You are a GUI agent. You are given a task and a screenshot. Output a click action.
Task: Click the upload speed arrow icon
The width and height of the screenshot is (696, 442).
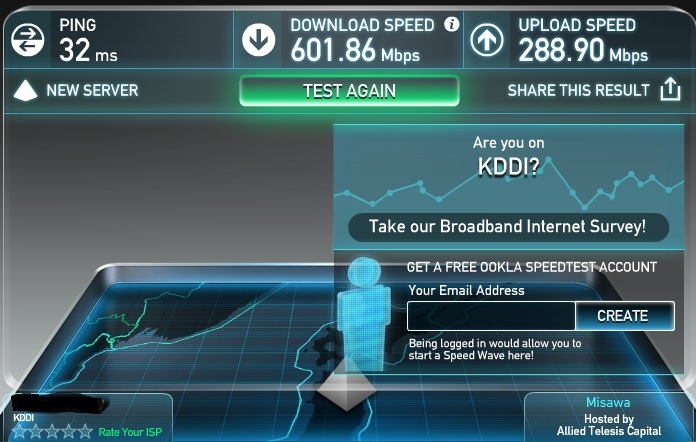487,40
